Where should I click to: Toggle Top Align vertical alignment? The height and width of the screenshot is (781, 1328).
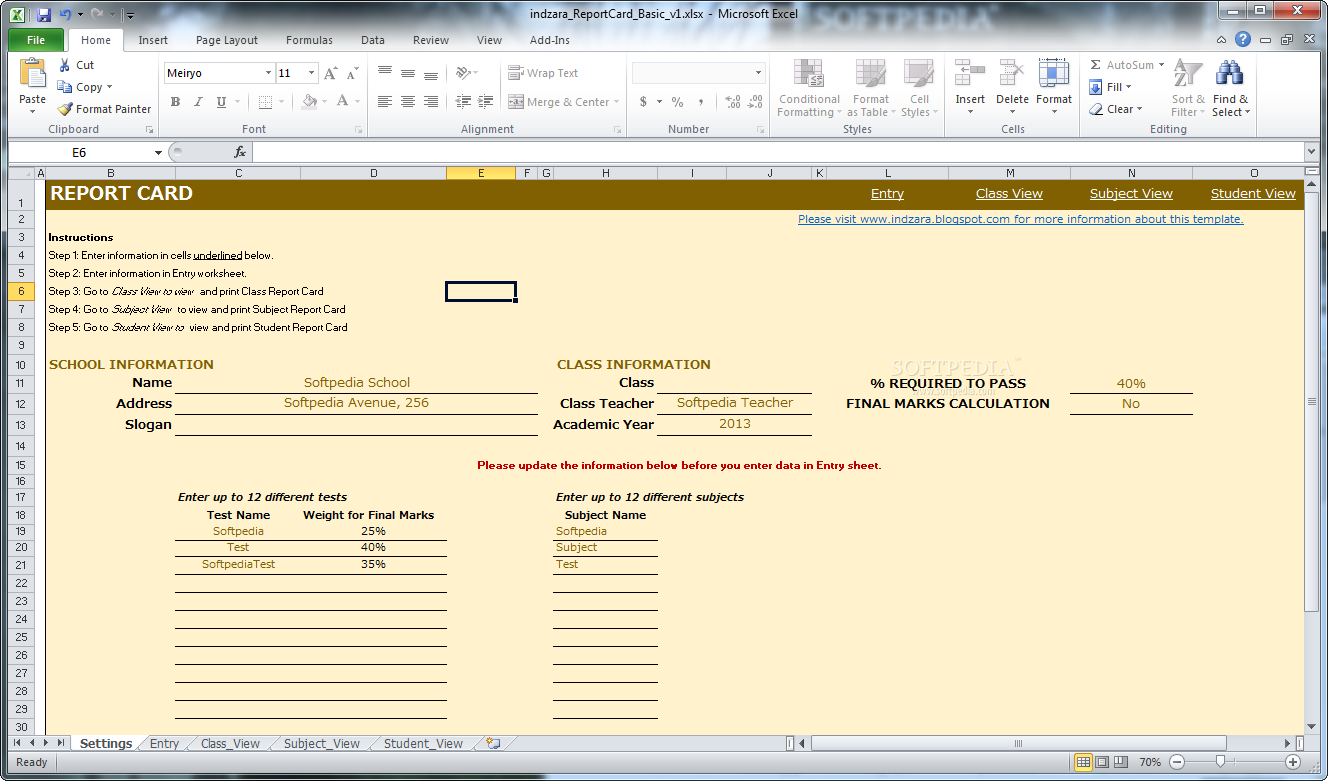click(385, 73)
